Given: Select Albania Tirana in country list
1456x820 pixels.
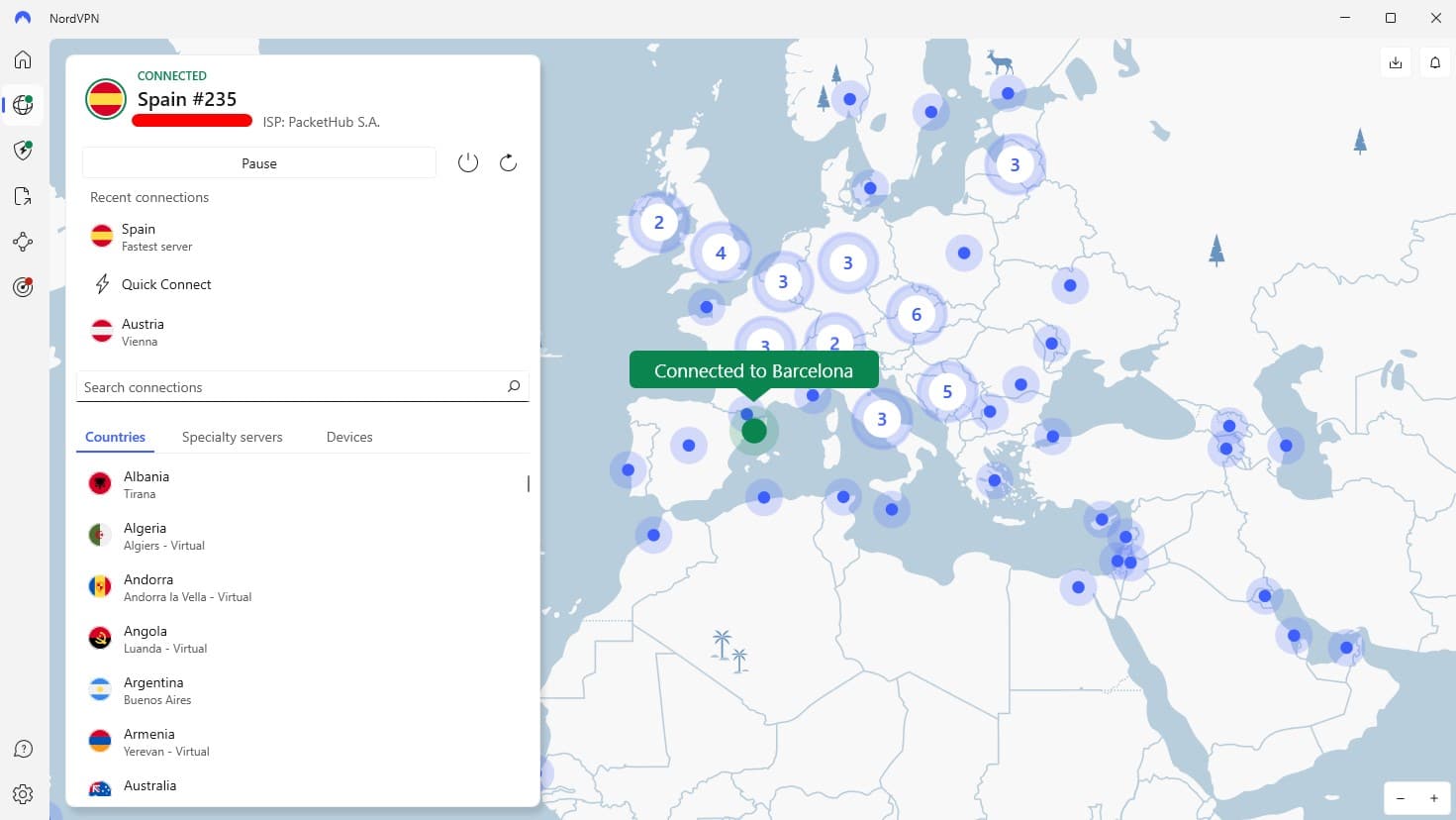Looking at the screenshot, I should (x=303, y=484).
